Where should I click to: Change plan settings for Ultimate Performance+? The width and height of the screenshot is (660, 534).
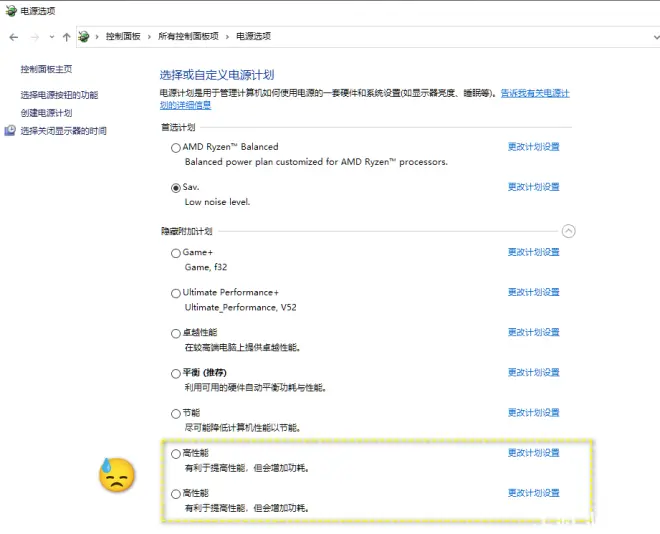coord(534,292)
